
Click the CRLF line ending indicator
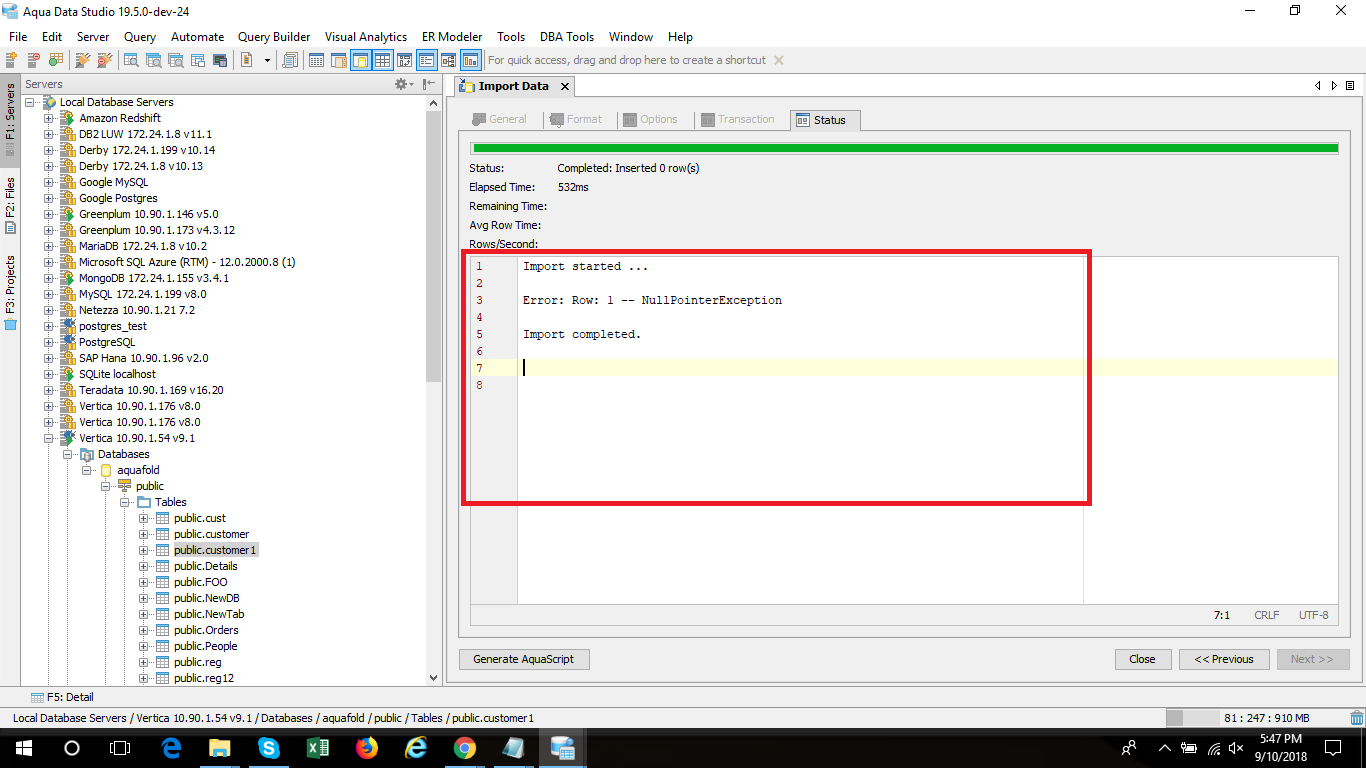[x=1266, y=616]
